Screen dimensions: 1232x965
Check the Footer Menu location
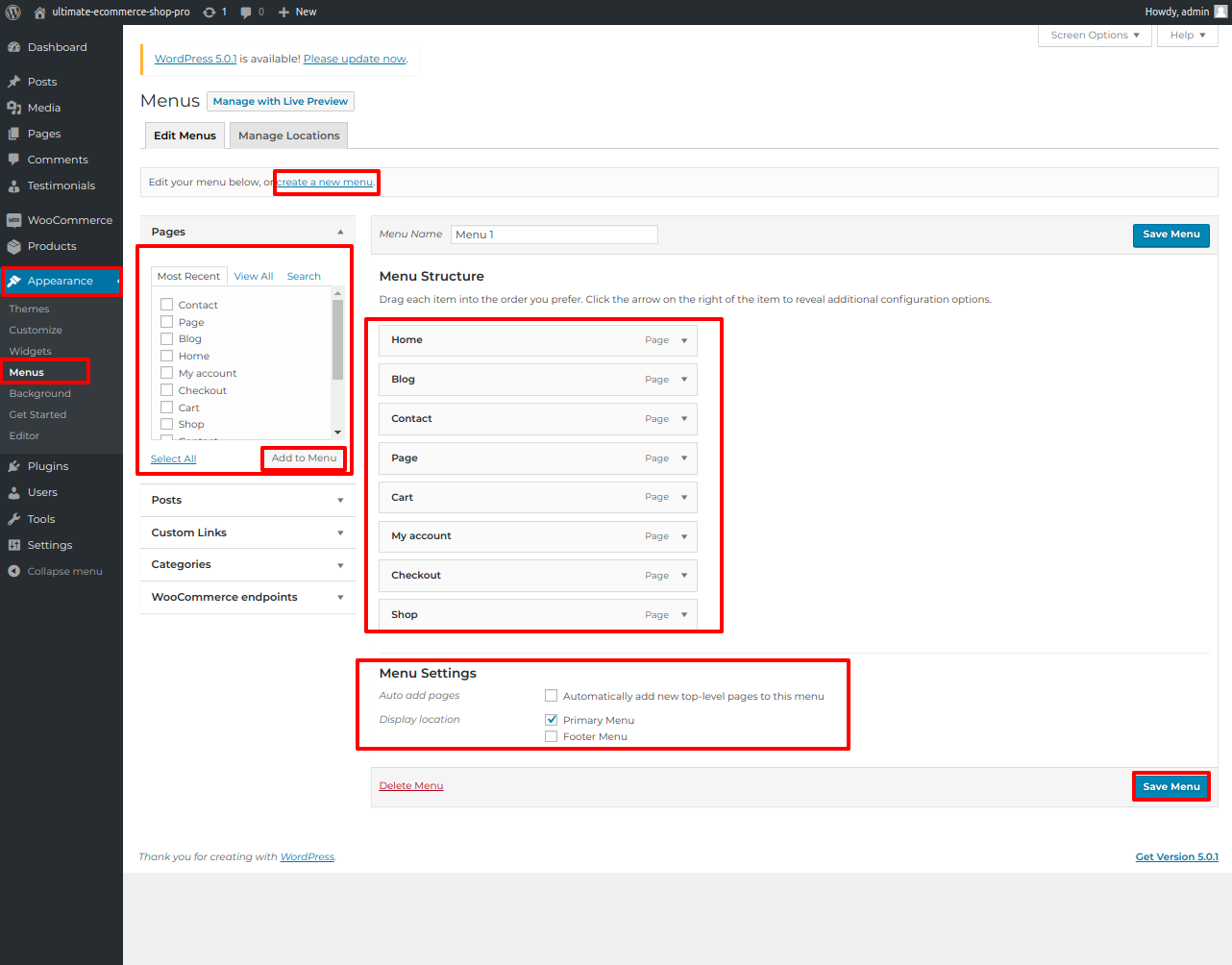pyautogui.click(x=551, y=736)
